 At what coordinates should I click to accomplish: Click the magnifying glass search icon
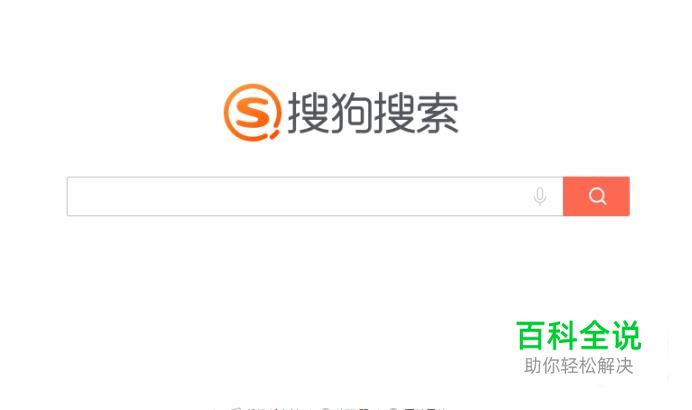[597, 196]
